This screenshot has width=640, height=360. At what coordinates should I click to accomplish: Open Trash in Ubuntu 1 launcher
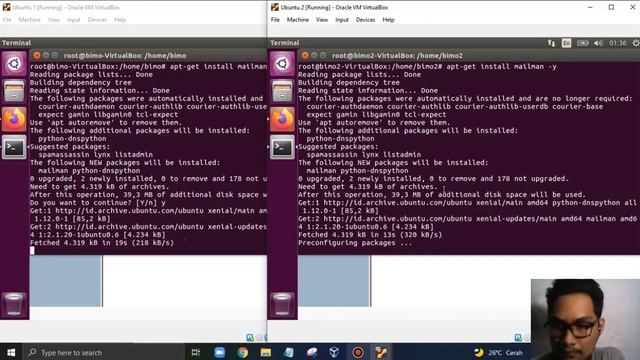point(14,304)
